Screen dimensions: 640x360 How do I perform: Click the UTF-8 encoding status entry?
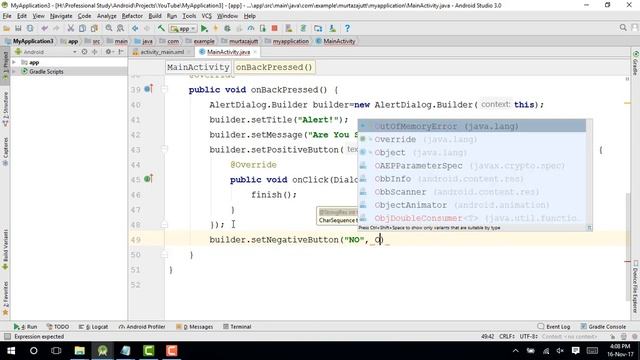click(528, 336)
